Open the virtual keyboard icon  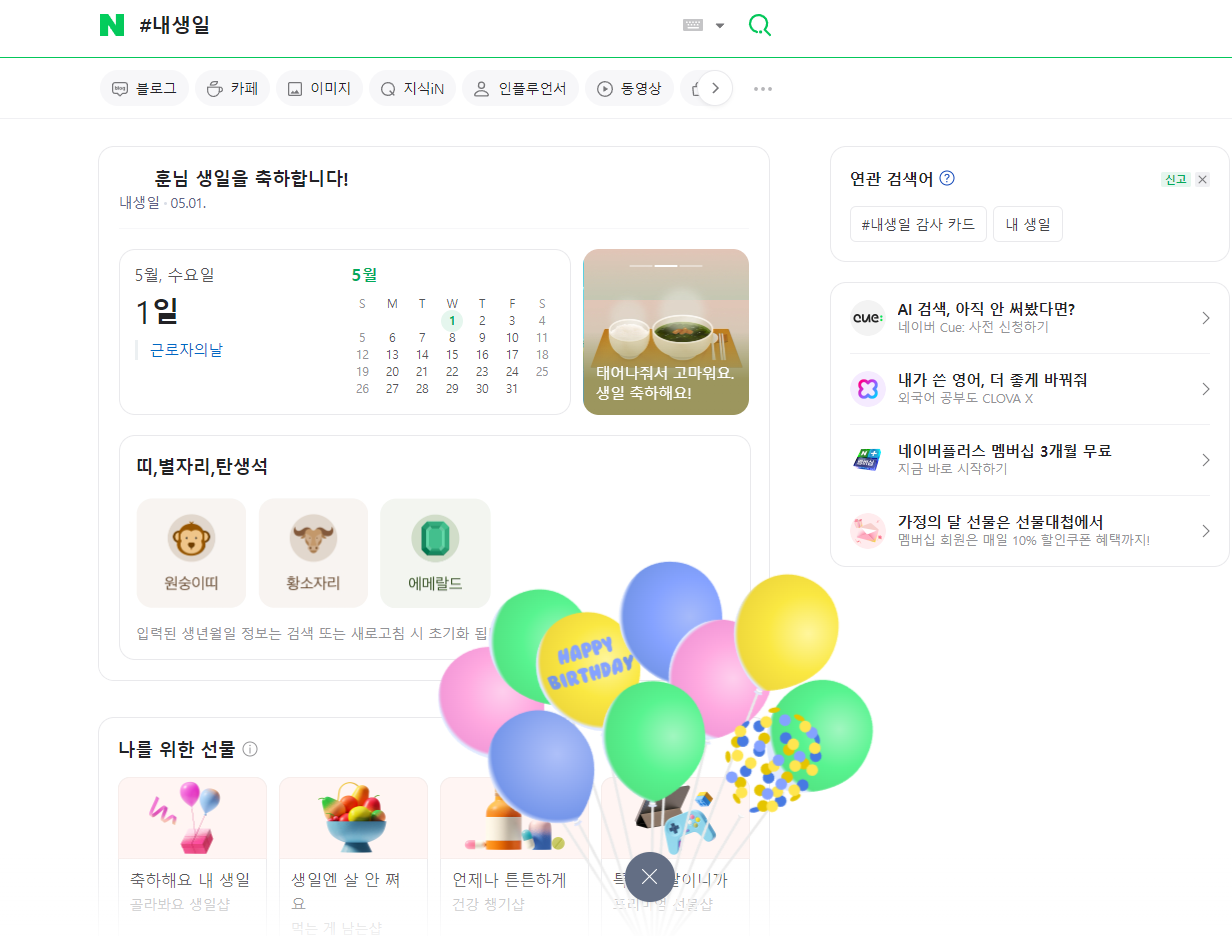click(693, 25)
